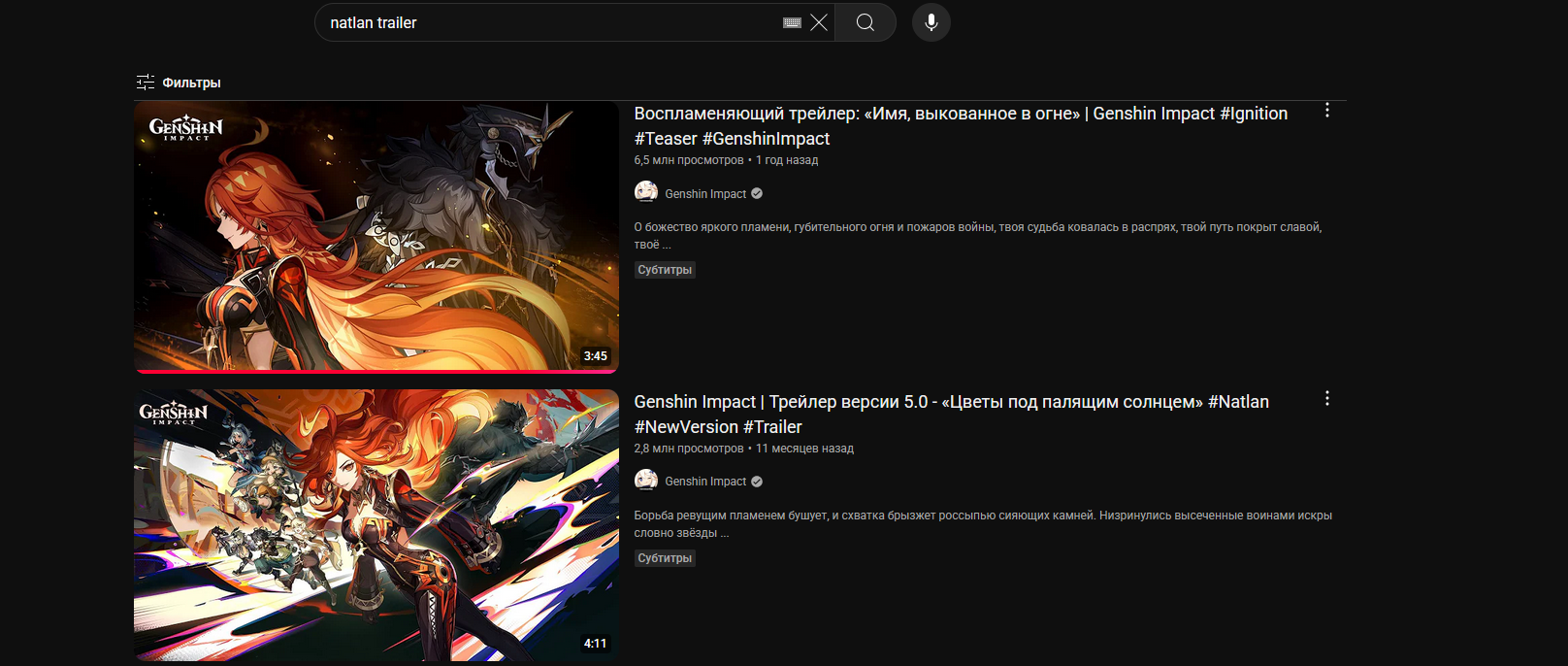Open three-dot menu for the Ignition teaser video
1568x666 pixels.
coord(1327,111)
